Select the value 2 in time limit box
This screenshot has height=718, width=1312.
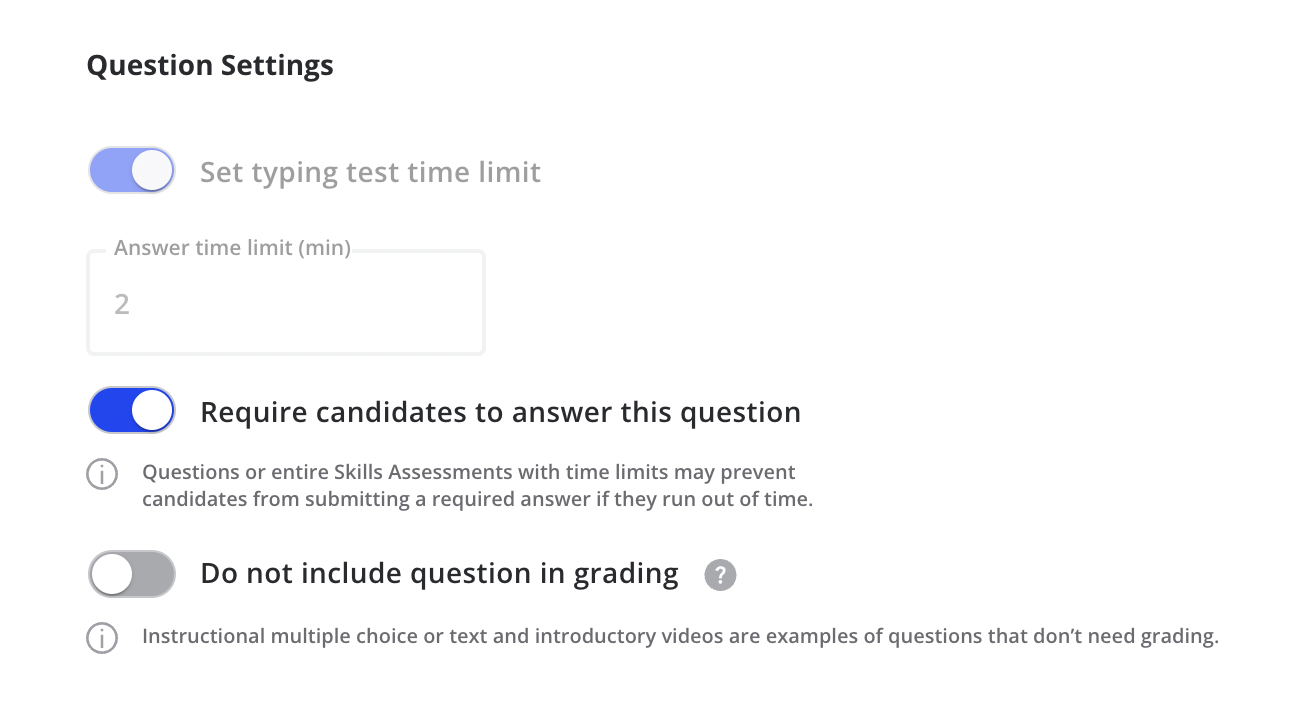[122, 304]
